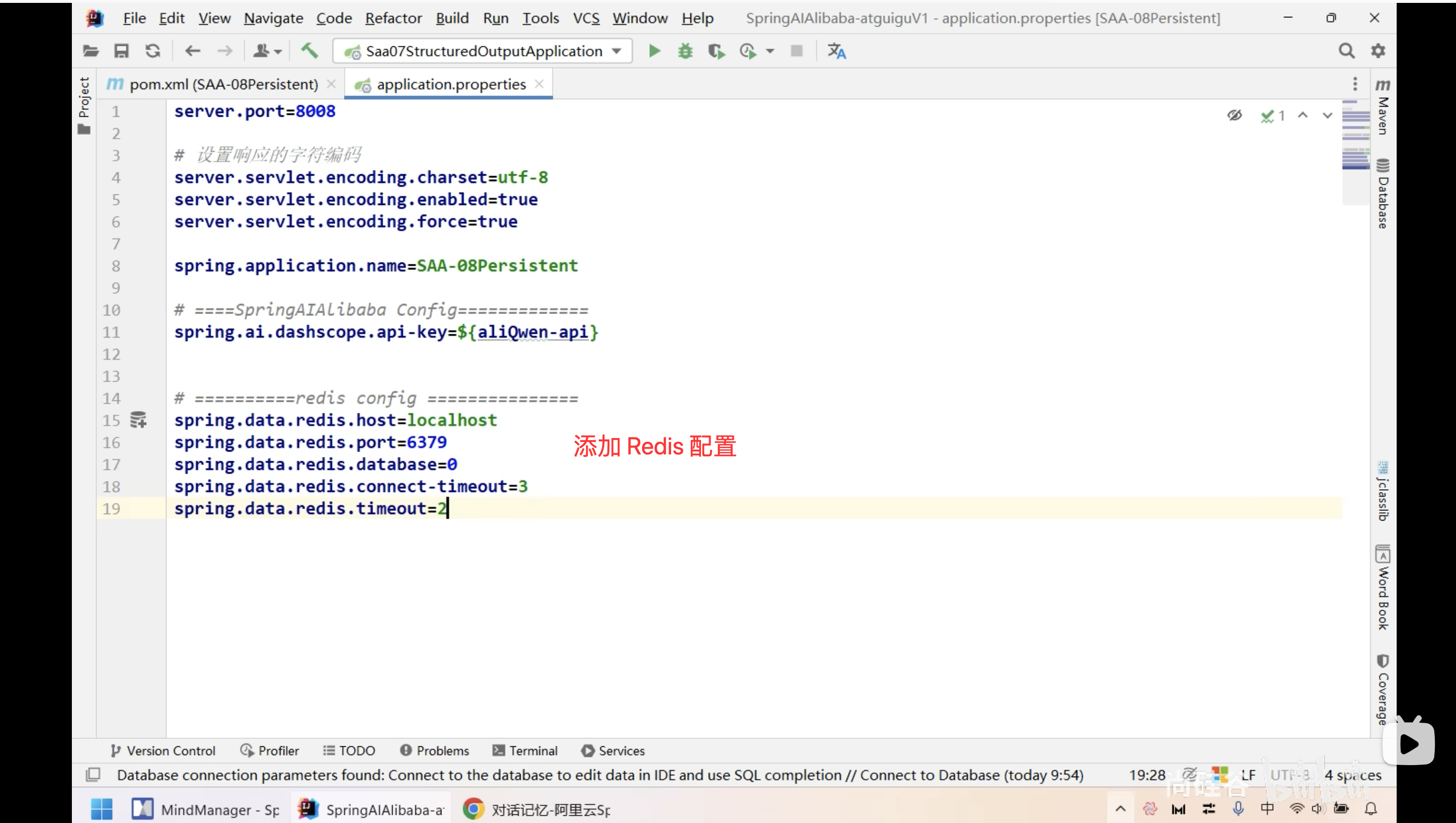The image size is (1456, 823).
Task: Click the editor scrollbar marker stripe
Action: (1356, 136)
